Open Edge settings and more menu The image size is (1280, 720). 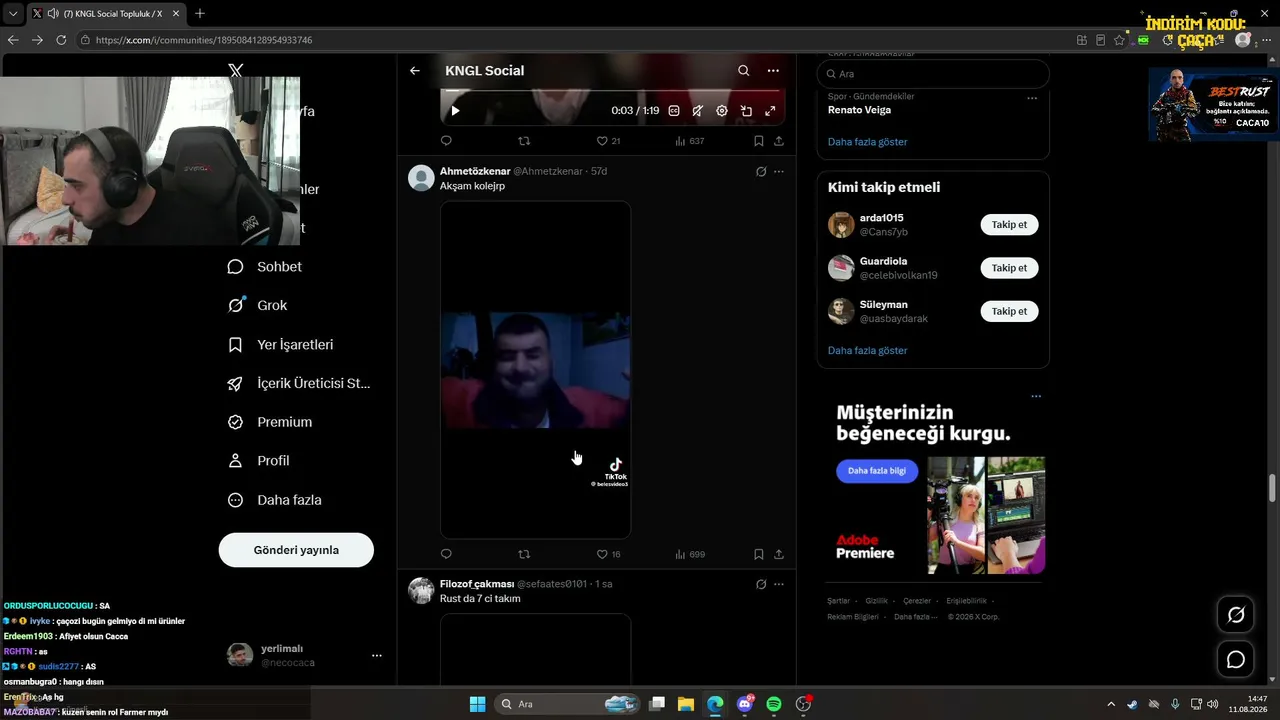coord(1266,40)
